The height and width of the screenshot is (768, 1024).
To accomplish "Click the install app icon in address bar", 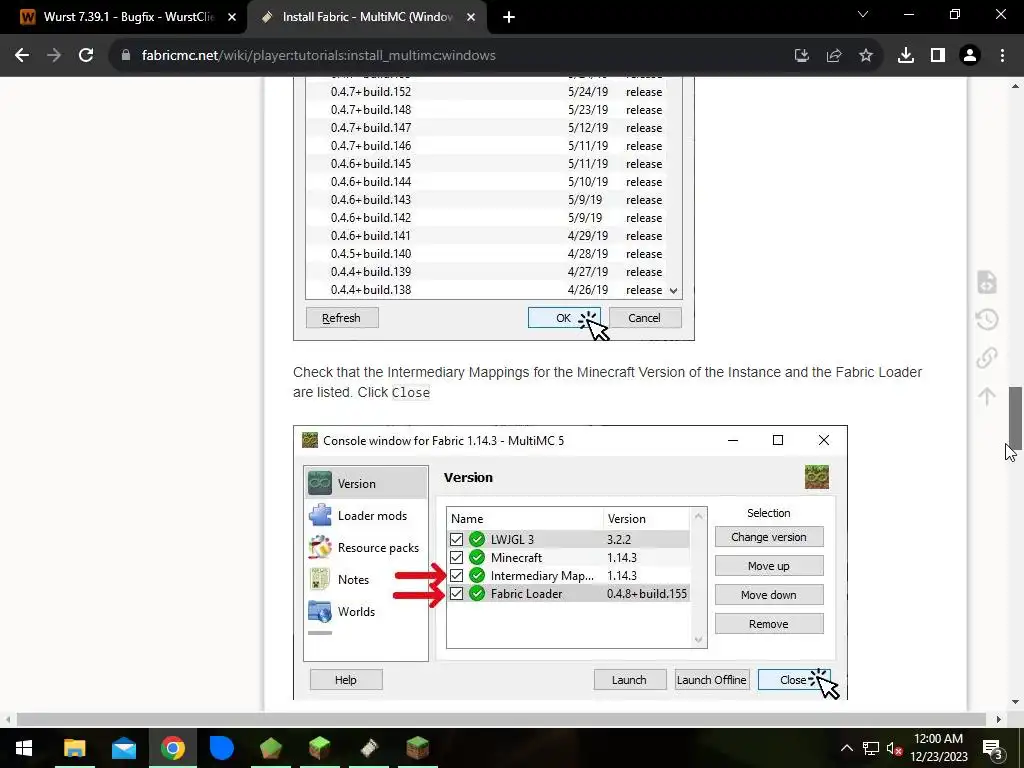I will [x=802, y=56].
